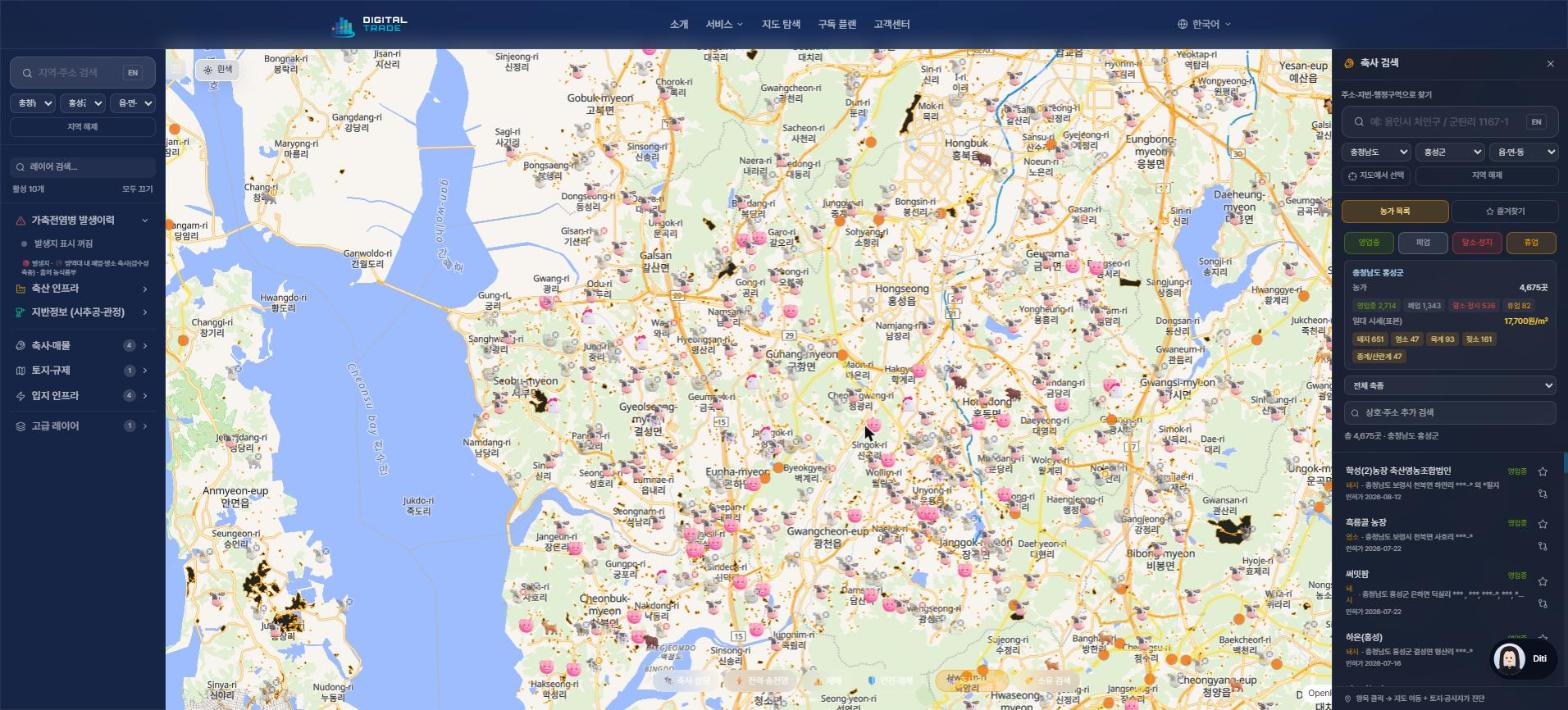The image size is (1568, 710).
Task: Open the Diti chatbot avatar
Action: point(1508,659)
